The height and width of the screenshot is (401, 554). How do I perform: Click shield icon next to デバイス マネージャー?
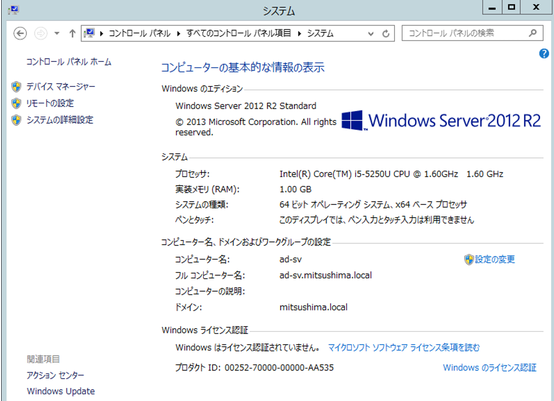pos(16,87)
